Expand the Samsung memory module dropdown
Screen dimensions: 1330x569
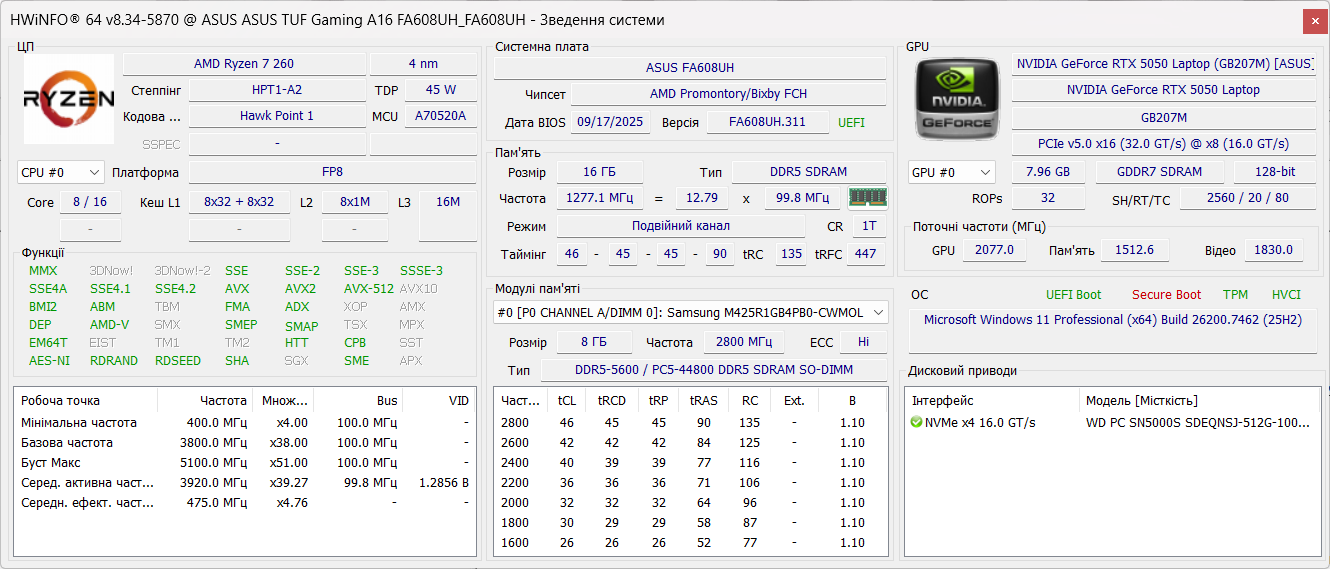tap(879, 313)
